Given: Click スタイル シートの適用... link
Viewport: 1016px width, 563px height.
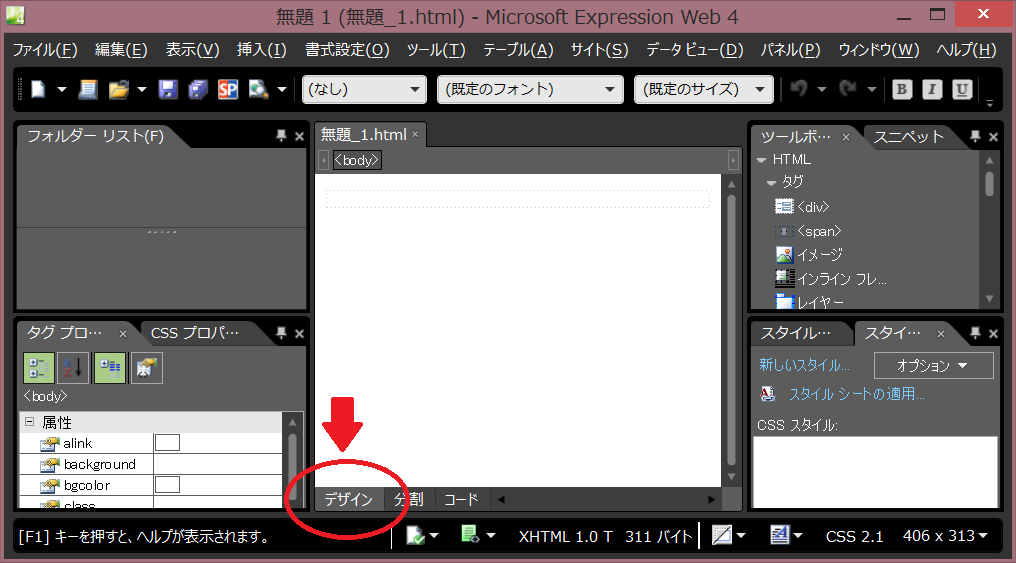Looking at the screenshot, I should (856, 394).
